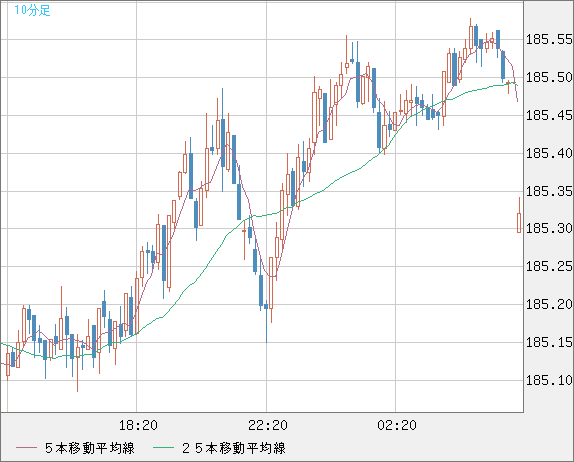
Task: Click the 185.25 price axis label
Action: coord(549,266)
